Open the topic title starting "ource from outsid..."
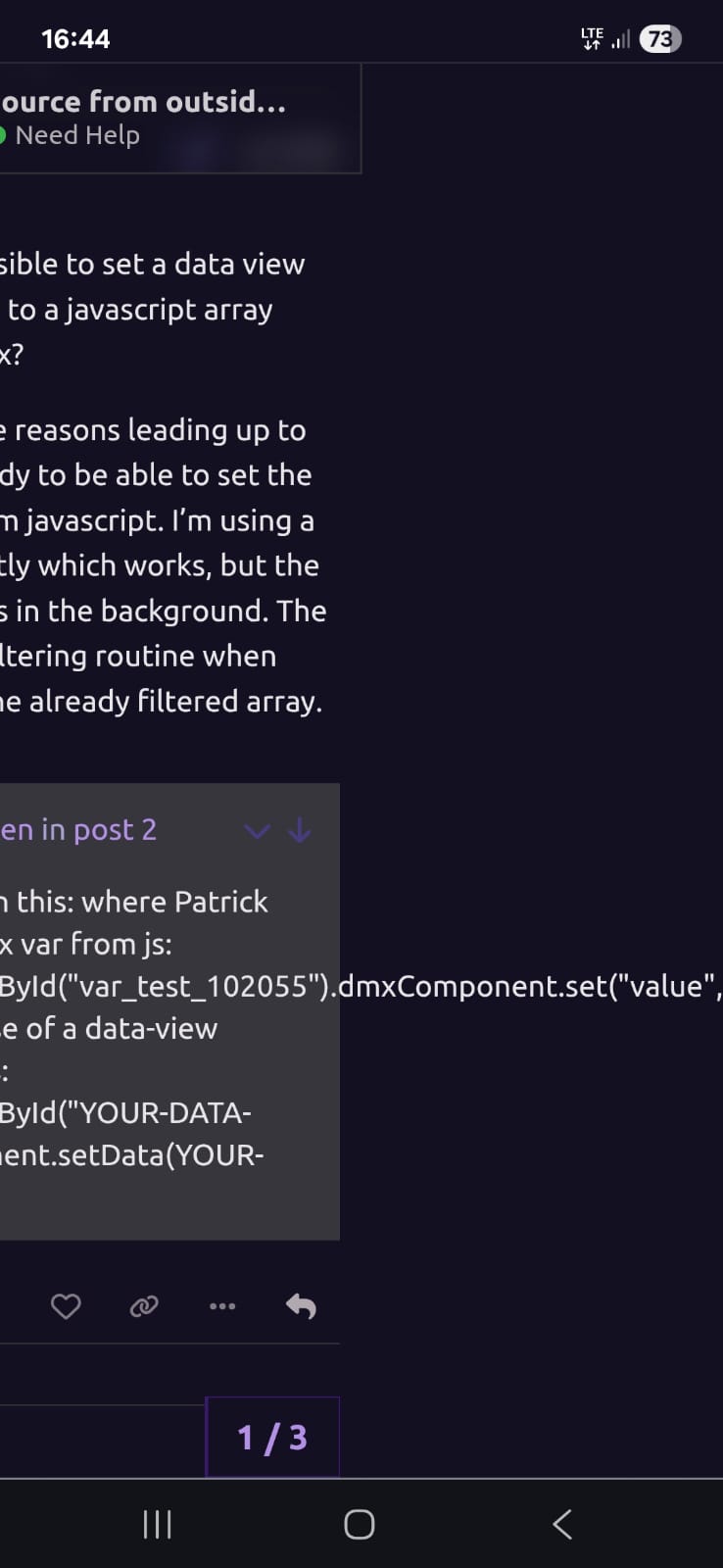The image size is (723, 1568). tap(143, 101)
